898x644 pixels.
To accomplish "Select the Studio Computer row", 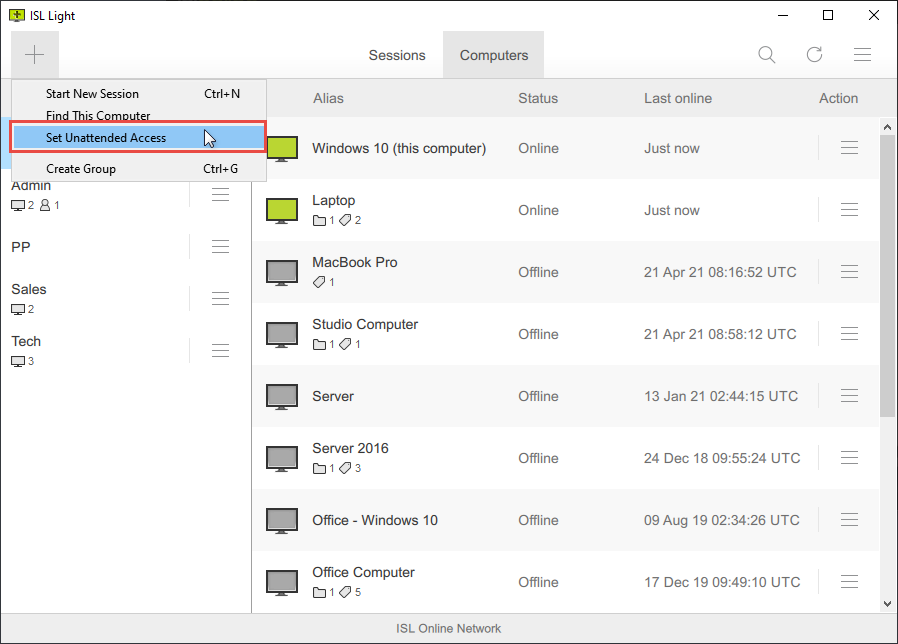I will (500, 333).
